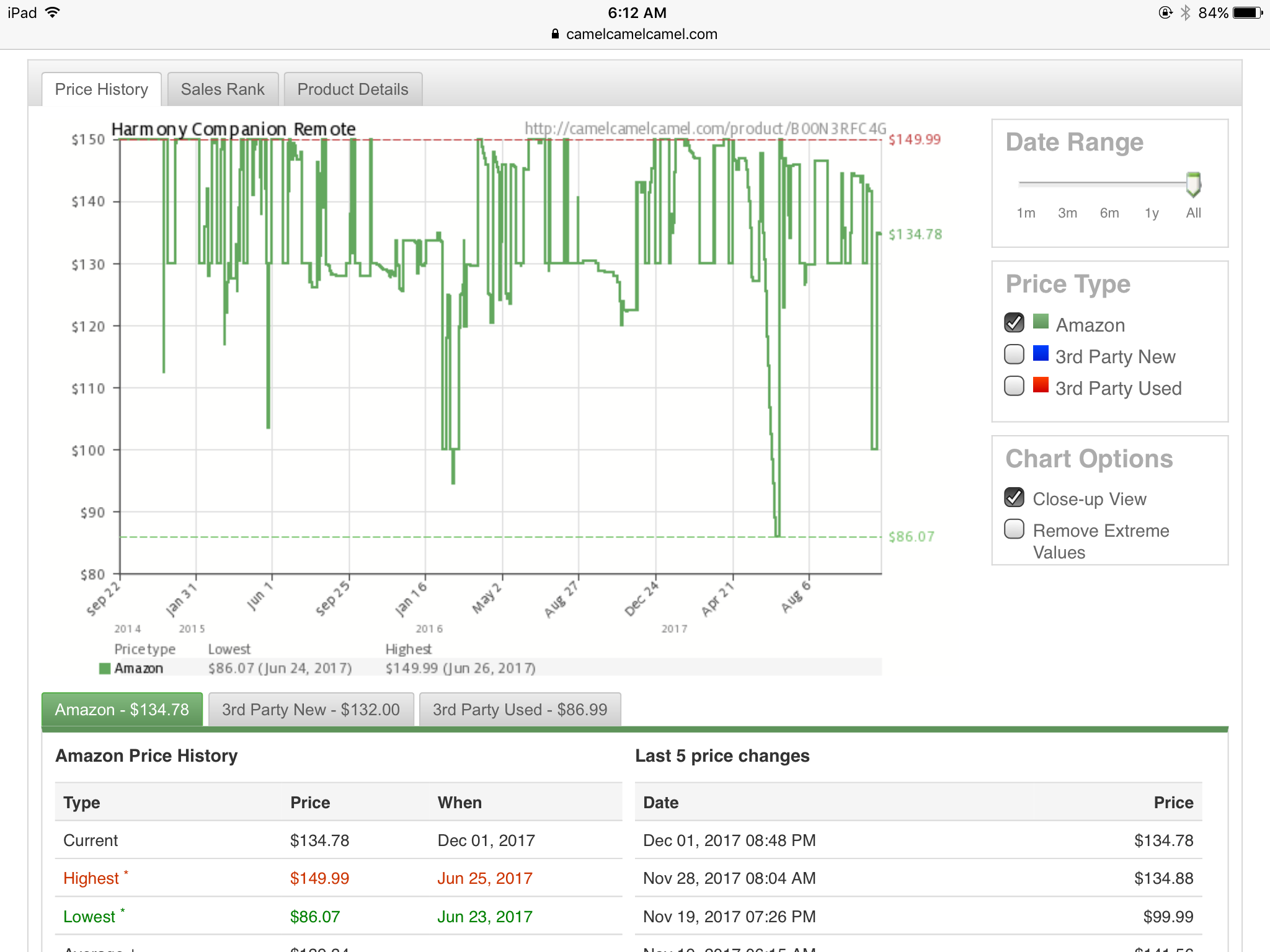The image size is (1270, 952).
Task: Switch to the Sales Rank tab
Action: [223, 89]
